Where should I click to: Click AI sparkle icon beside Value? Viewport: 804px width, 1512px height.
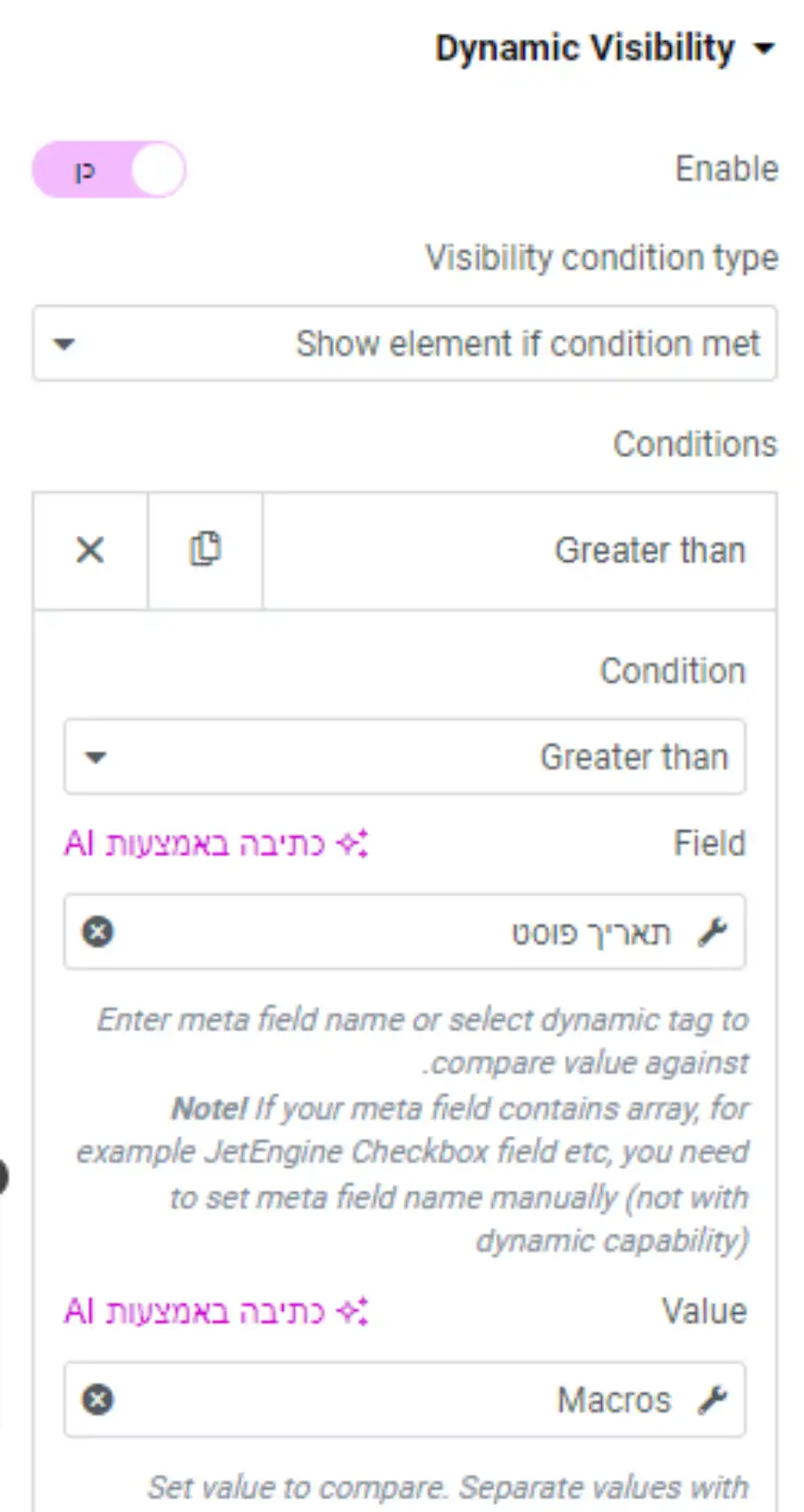[352, 1312]
